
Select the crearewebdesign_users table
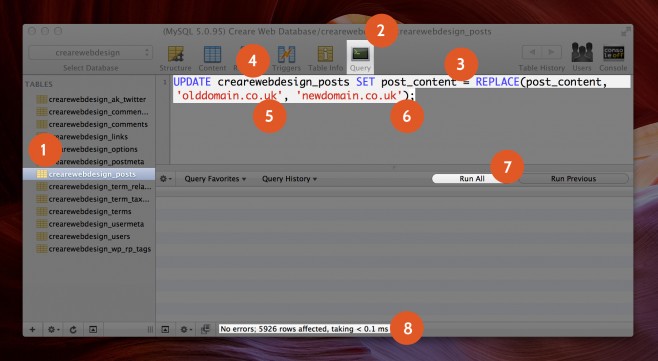pos(89,236)
